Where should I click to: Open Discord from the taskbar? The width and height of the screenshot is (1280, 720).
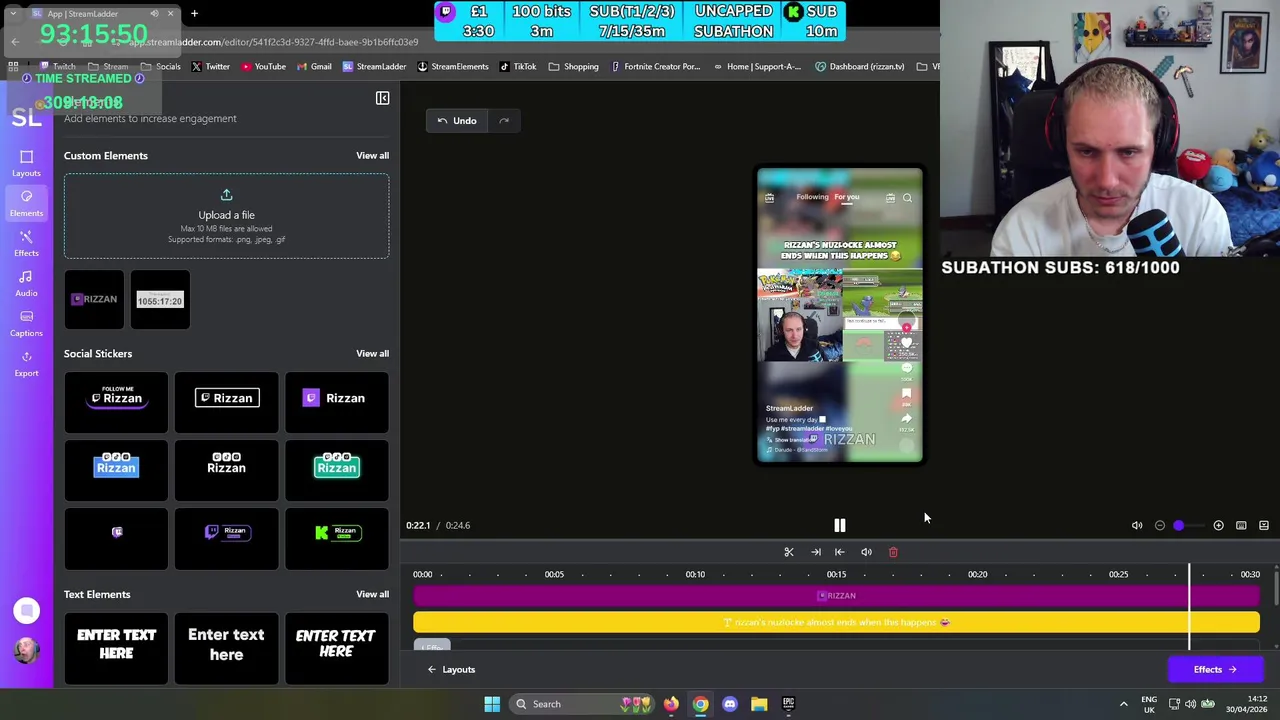tap(729, 704)
